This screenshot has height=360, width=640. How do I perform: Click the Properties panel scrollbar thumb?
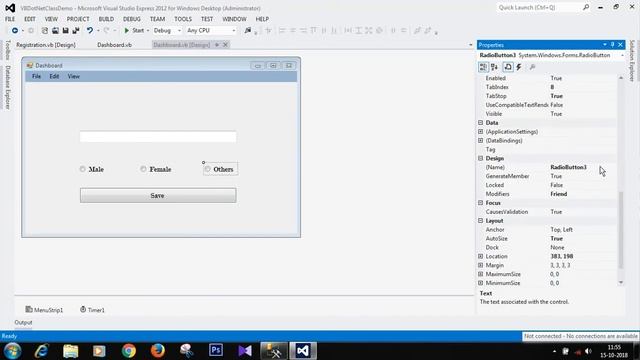621,230
